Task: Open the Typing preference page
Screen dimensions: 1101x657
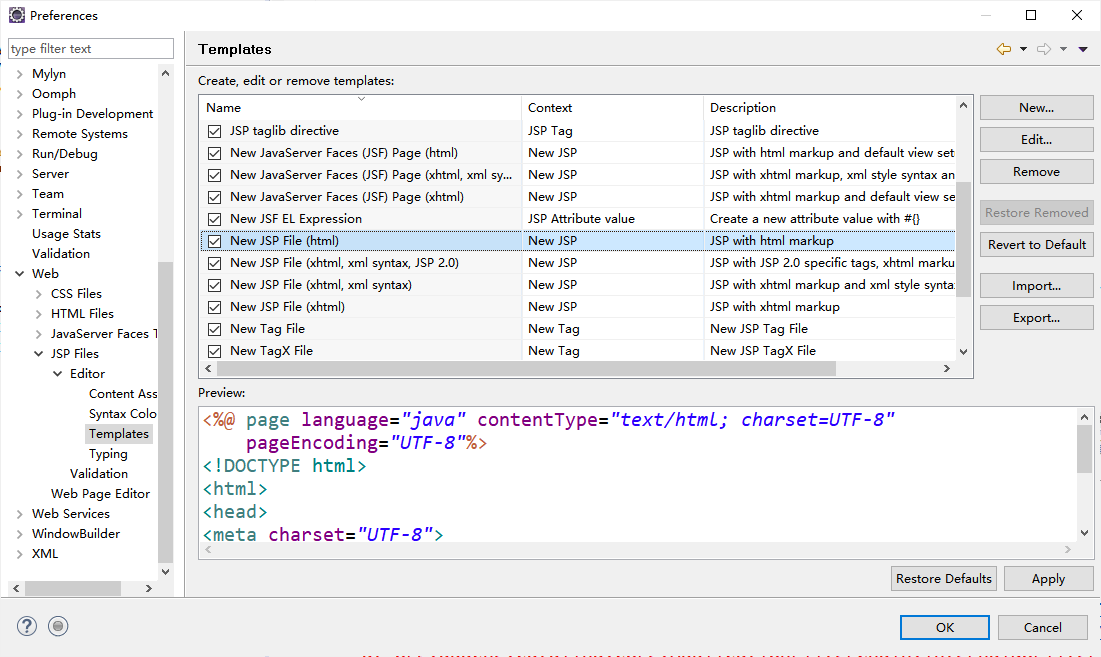Action: 108,453
